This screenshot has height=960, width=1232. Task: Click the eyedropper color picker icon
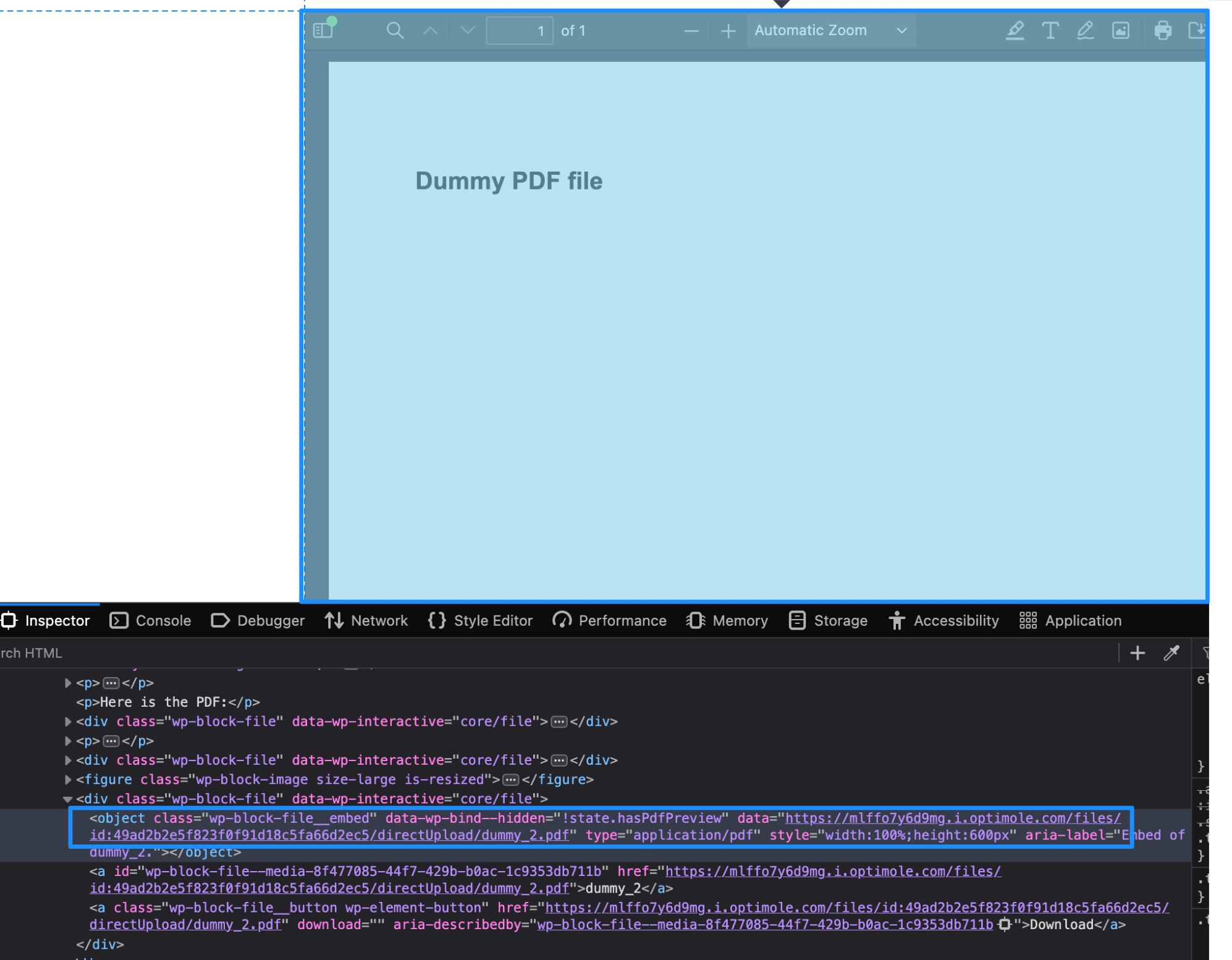click(1171, 653)
